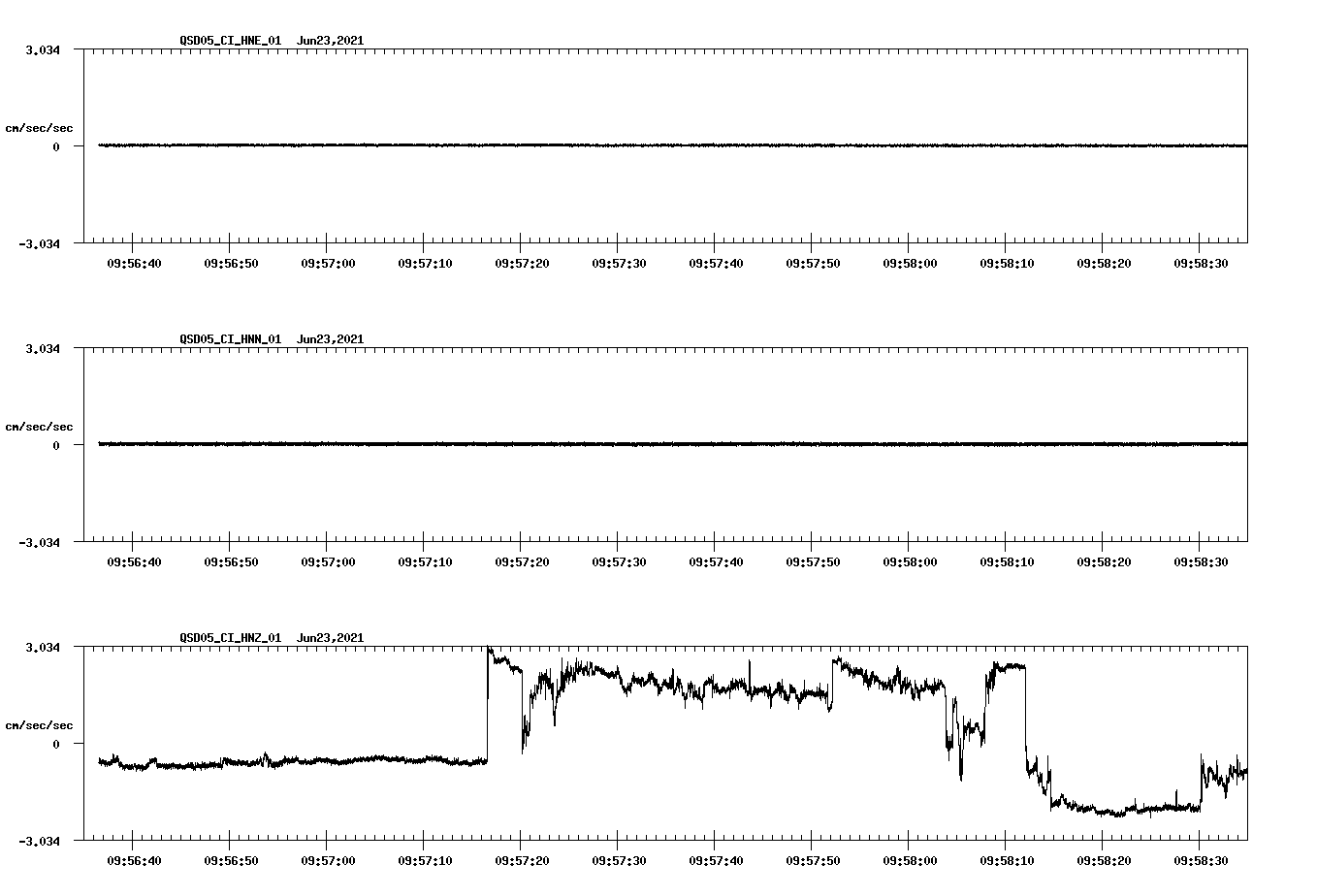Image resolution: width=1317 pixels, height=896 pixels.
Task: Select the -3.034 lower limit on HNZ plot
Action: click(x=39, y=842)
